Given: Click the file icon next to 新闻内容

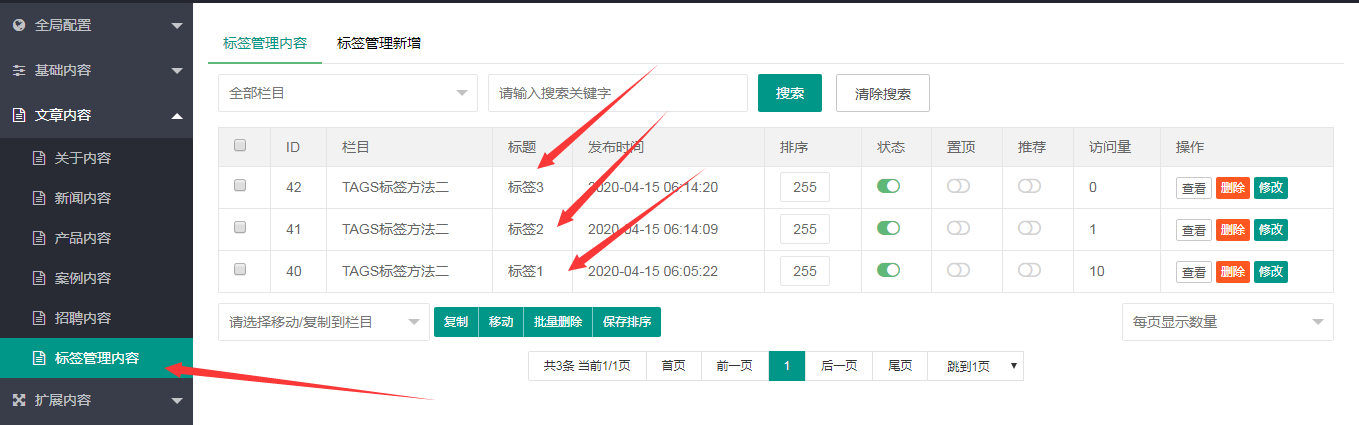Looking at the screenshot, I should (39, 198).
